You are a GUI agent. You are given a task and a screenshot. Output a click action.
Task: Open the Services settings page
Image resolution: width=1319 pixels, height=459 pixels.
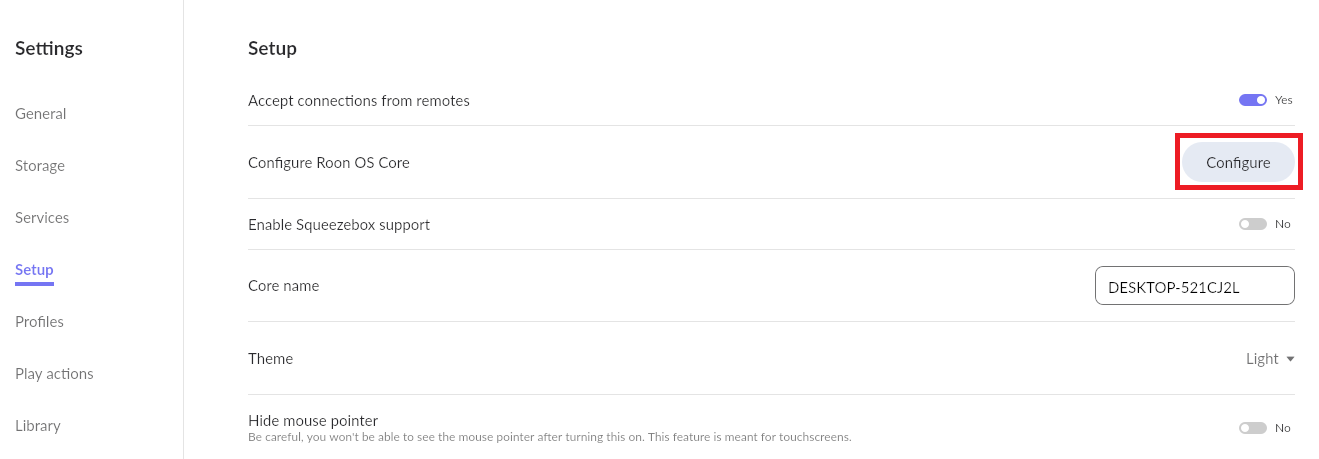pos(42,218)
